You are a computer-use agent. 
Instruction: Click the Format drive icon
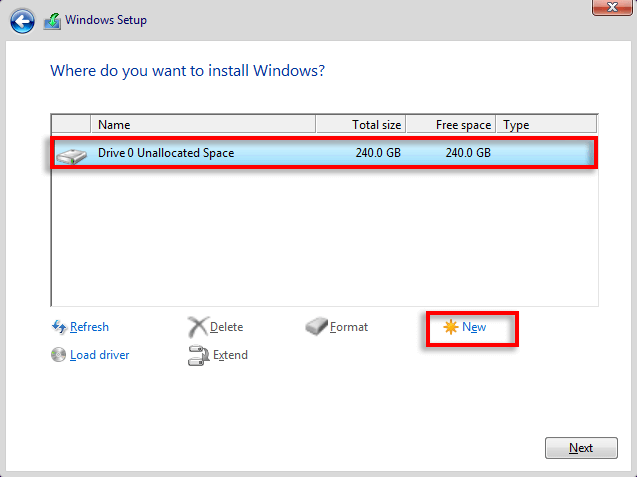coord(317,327)
